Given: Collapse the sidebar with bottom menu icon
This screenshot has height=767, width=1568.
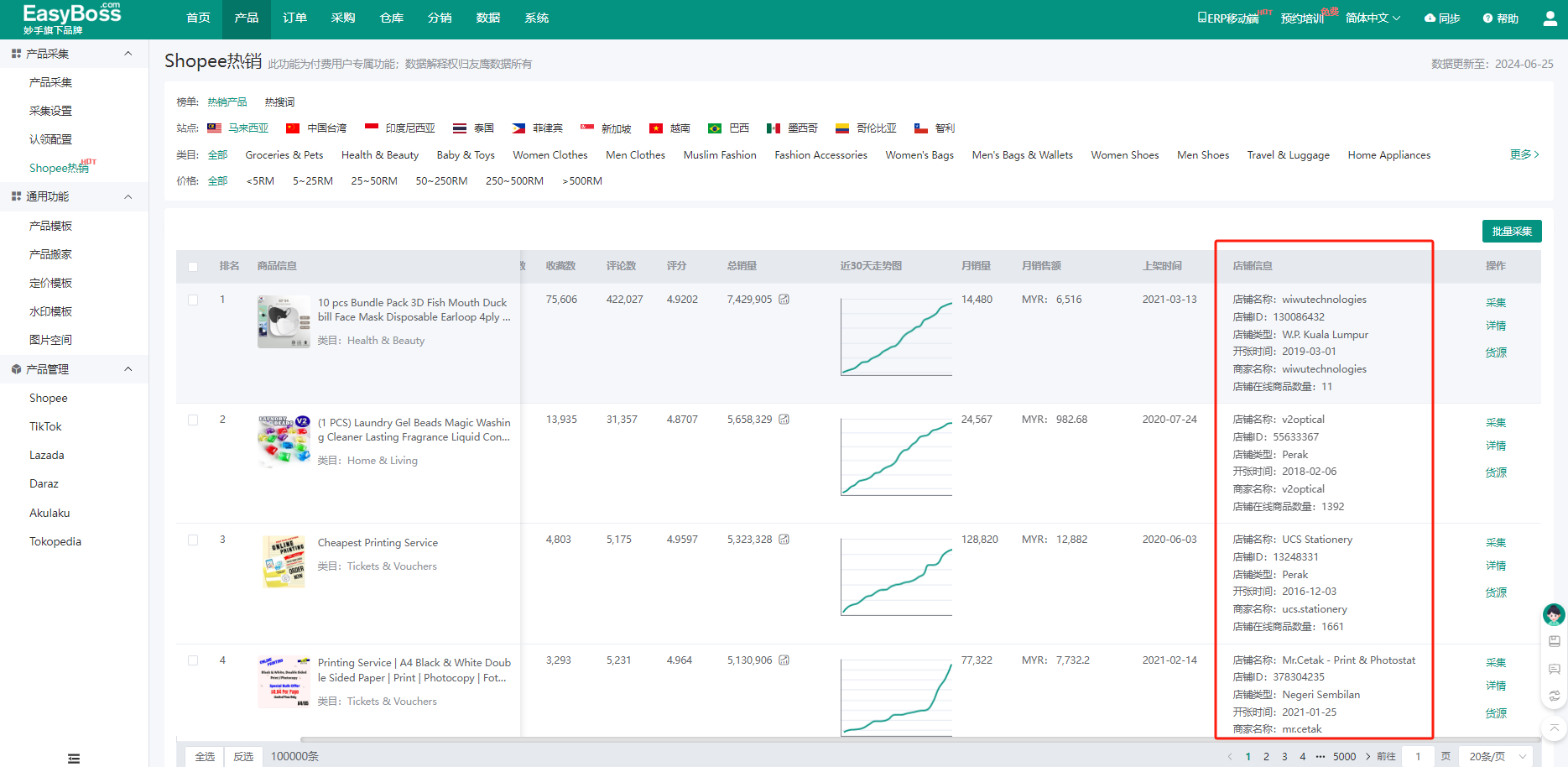Looking at the screenshot, I should 74,758.
